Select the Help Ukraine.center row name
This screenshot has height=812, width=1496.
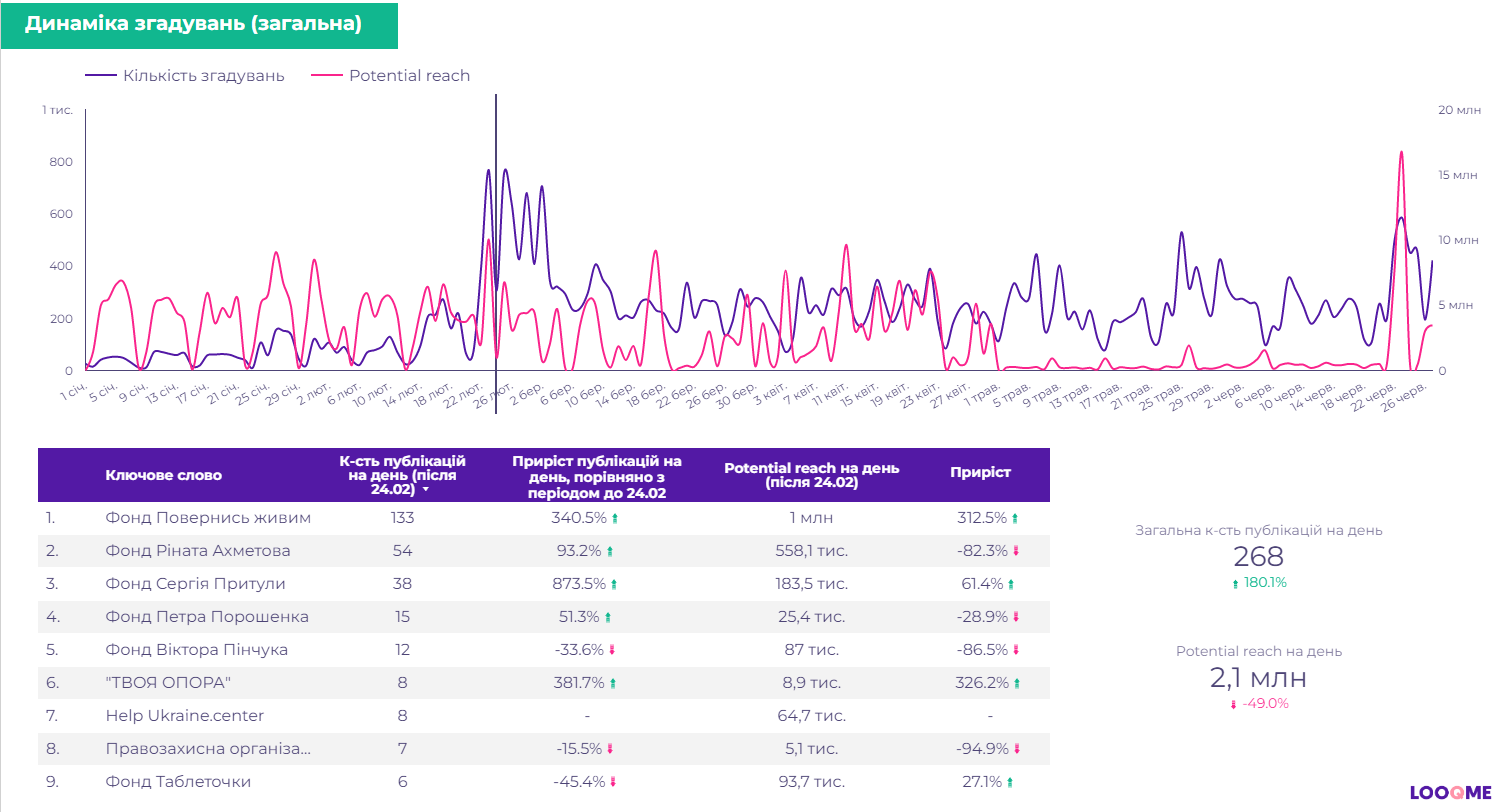pos(185,716)
